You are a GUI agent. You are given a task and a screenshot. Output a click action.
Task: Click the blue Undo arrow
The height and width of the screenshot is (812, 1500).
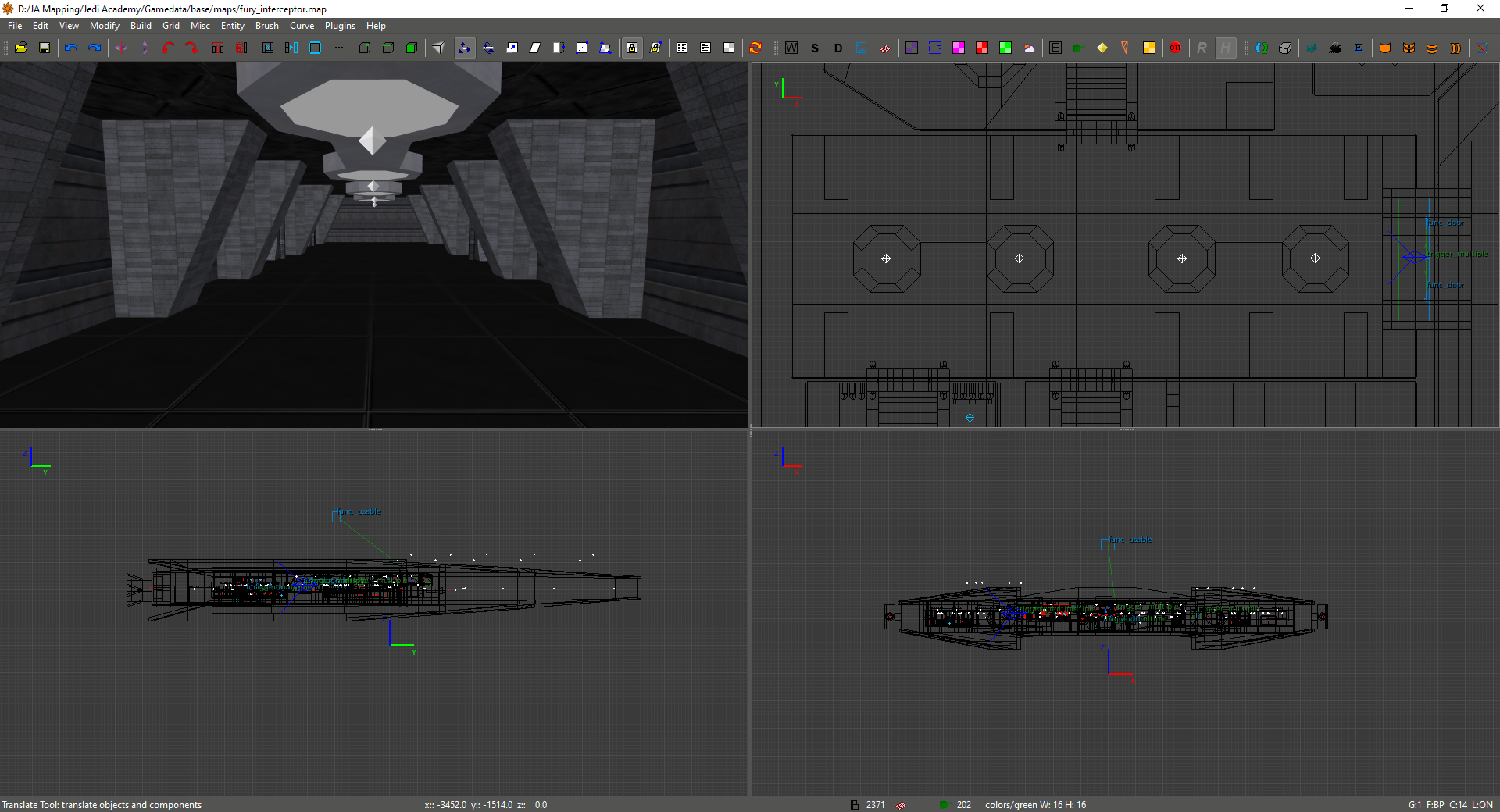tap(71, 48)
